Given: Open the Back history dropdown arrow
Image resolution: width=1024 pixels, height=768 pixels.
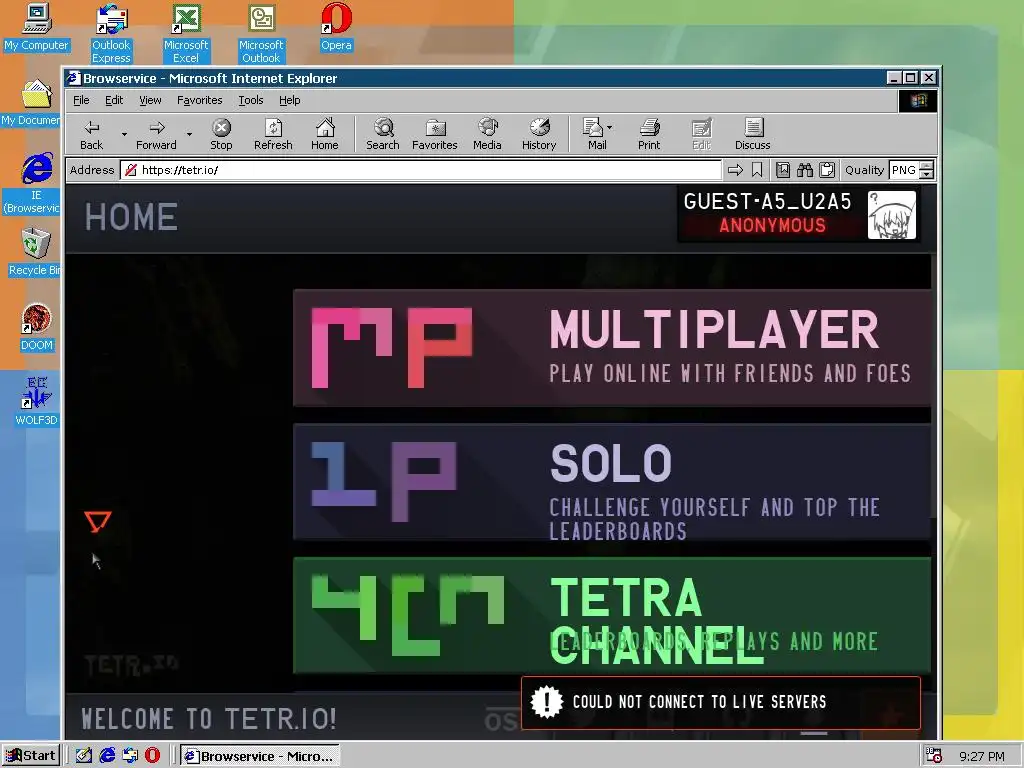Looking at the screenshot, I should point(124,135).
